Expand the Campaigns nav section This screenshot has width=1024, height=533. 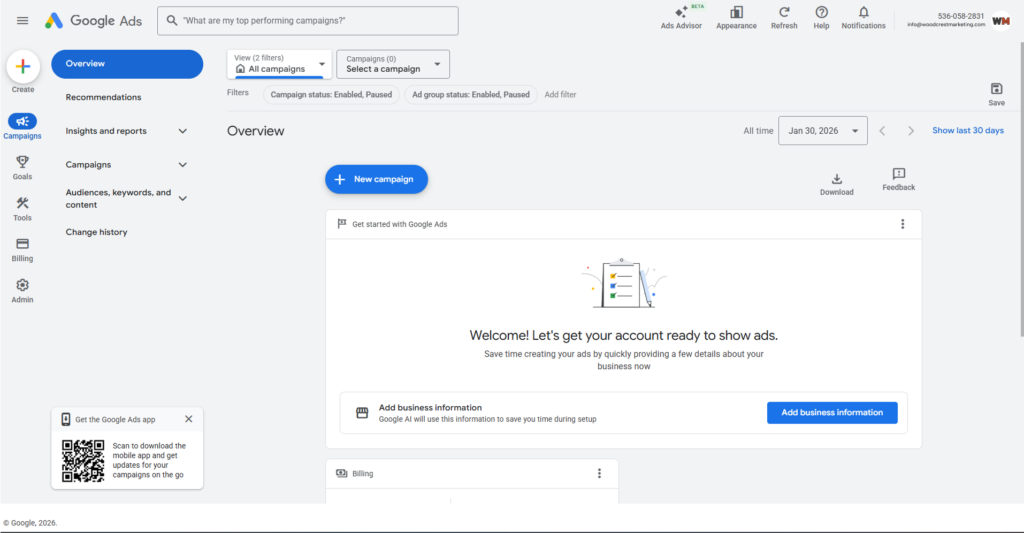click(x=182, y=165)
